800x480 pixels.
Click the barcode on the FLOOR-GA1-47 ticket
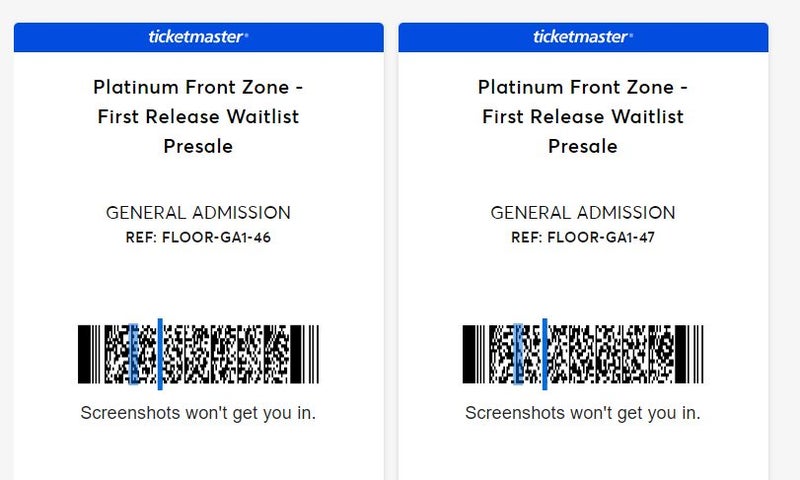pyautogui.click(x=583, y=354)
